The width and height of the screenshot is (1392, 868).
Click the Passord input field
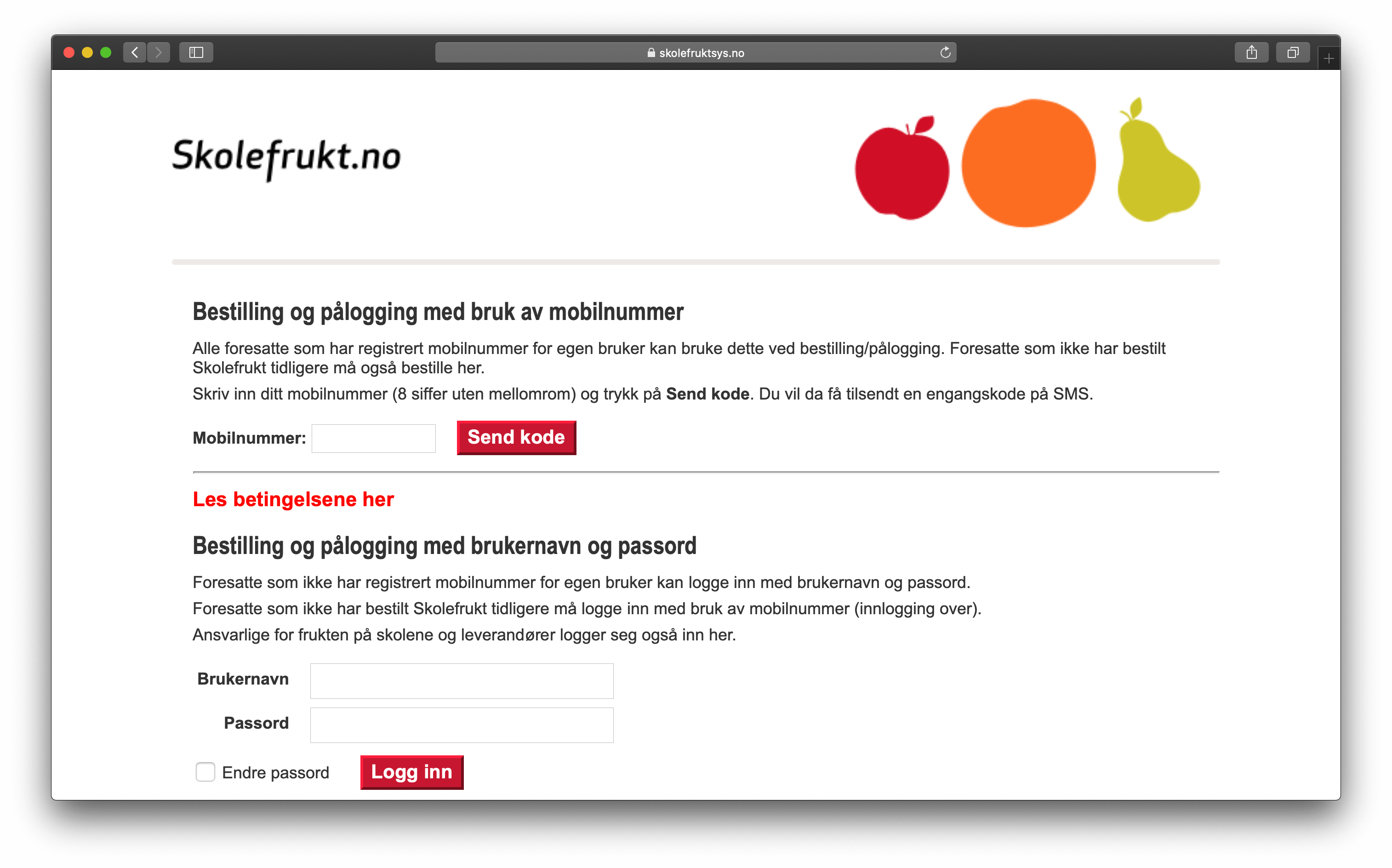pos(463,723)
